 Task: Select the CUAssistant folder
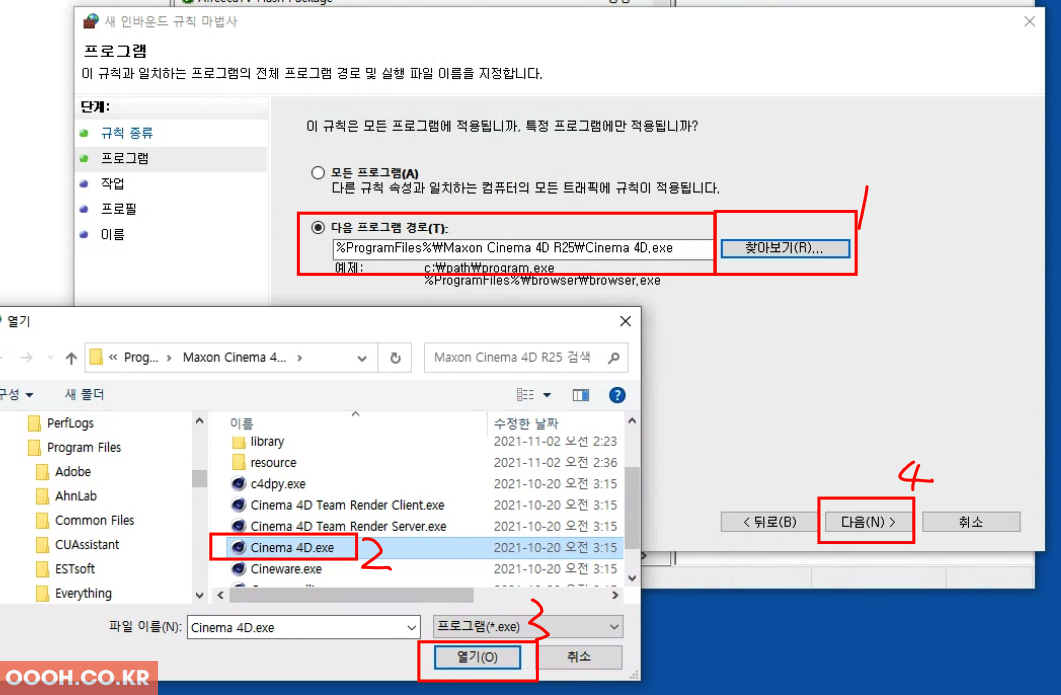pos(87,545)
